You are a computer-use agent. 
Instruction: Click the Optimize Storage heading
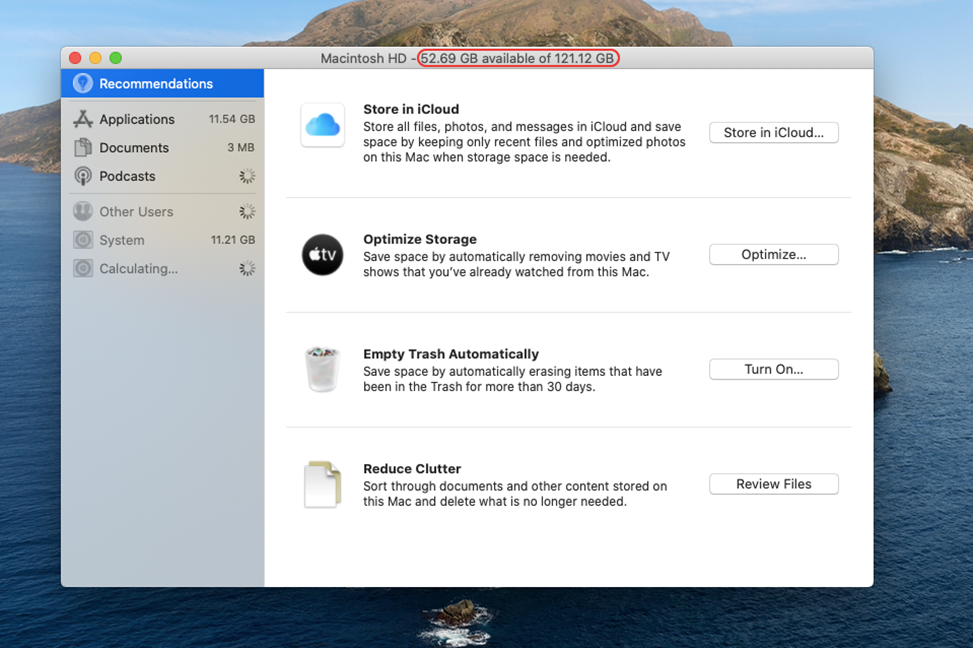pos(420,240)
